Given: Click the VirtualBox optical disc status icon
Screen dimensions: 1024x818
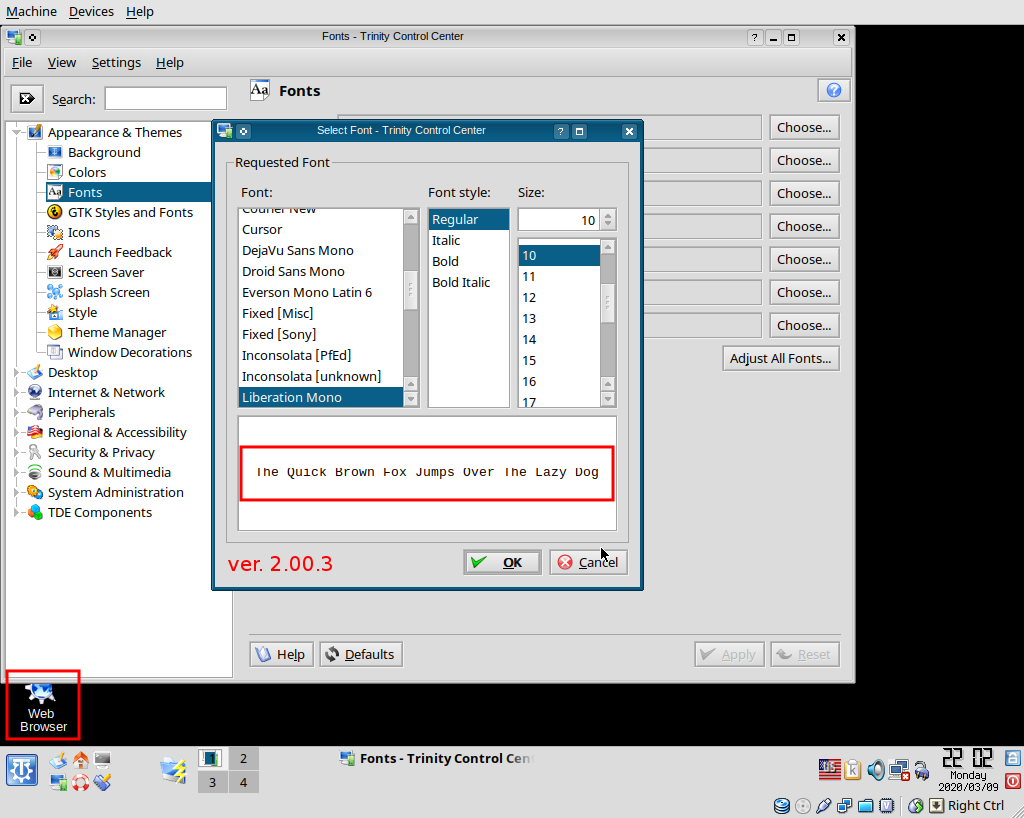Looking at the screenshot, I should 803,806.
